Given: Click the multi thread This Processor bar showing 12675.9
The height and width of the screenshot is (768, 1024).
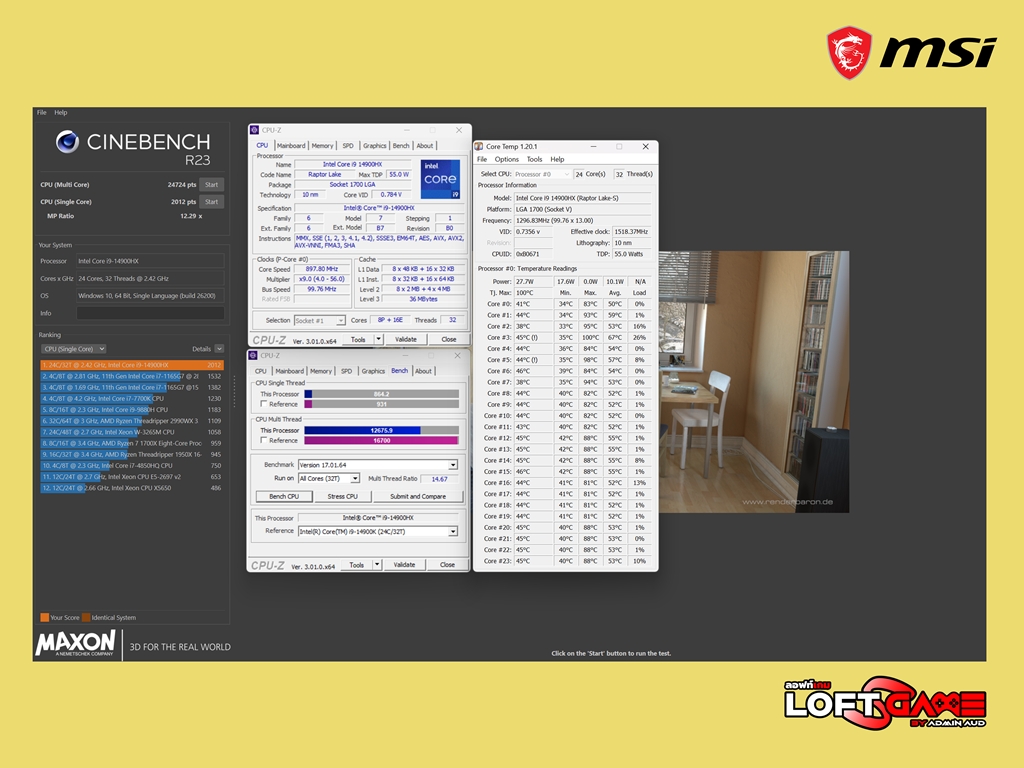Looking at the screenshot, I should pyautogui.click(x=381, y=430).
